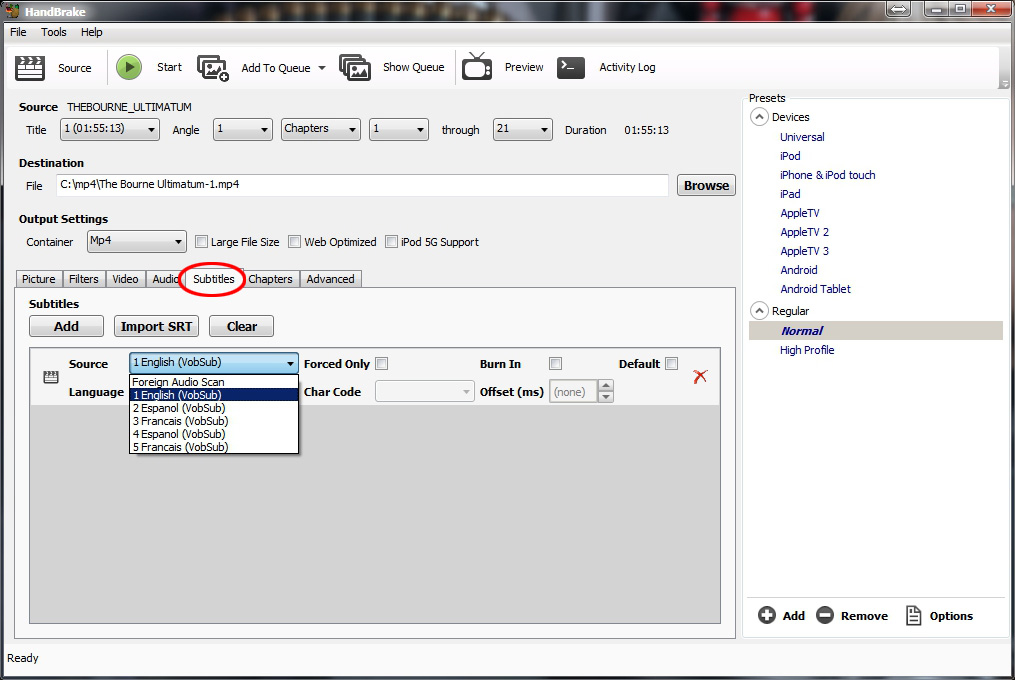
Task: Select the Normal preset
Action: click(876, 330)
